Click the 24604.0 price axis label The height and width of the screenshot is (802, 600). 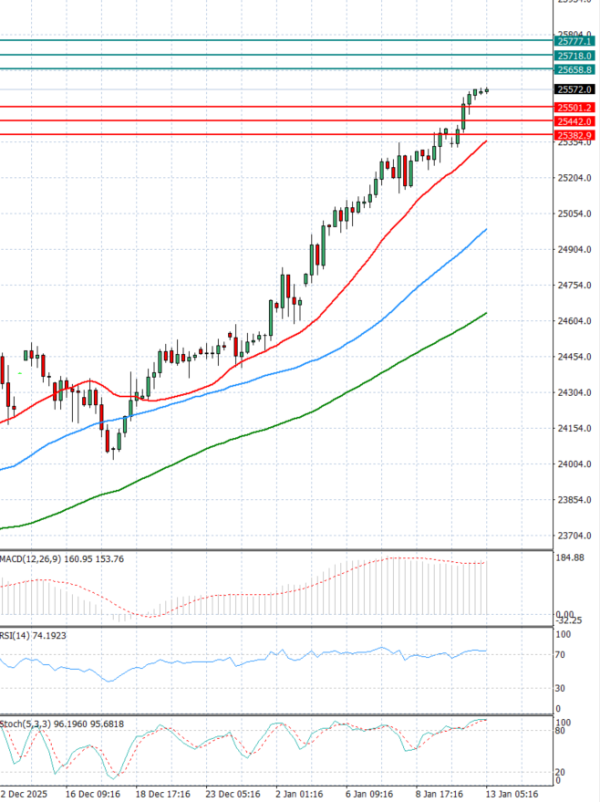click(x=575, y=321)
